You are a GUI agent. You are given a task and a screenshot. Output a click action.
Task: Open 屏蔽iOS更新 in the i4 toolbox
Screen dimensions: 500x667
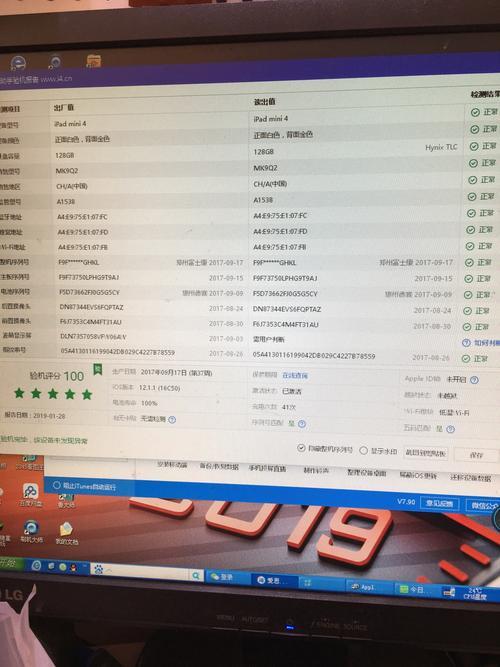(x=418, y=475)
